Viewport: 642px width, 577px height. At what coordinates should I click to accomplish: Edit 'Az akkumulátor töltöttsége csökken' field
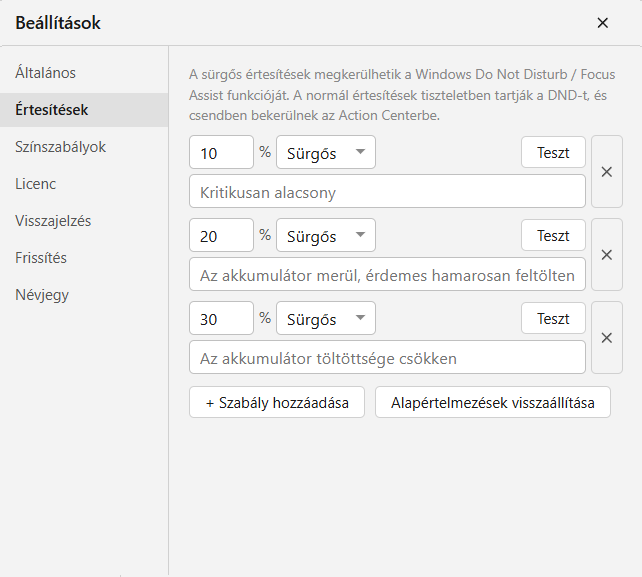coord(387,357)
